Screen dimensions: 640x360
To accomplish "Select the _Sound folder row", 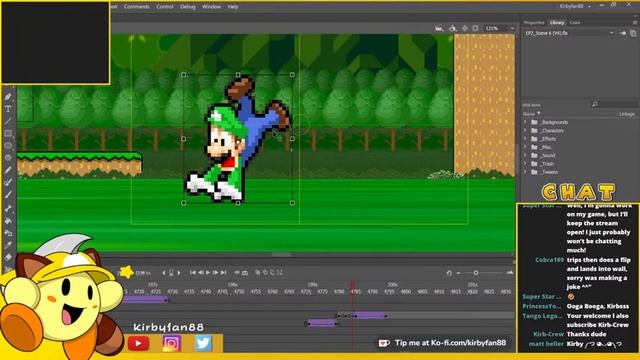I will click(580, 156).
